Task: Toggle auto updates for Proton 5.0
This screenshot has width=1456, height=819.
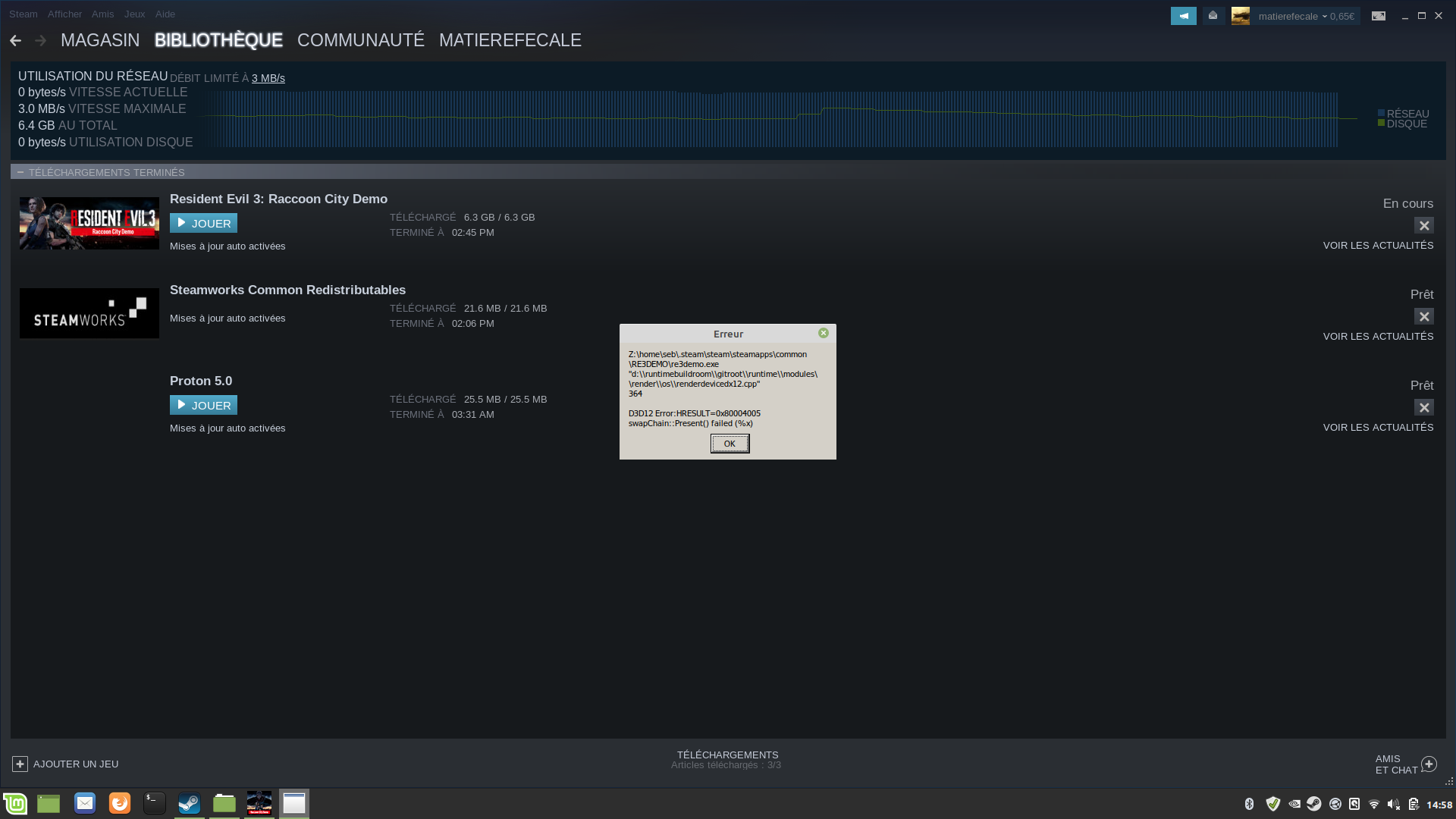Action: click(227, 428)
